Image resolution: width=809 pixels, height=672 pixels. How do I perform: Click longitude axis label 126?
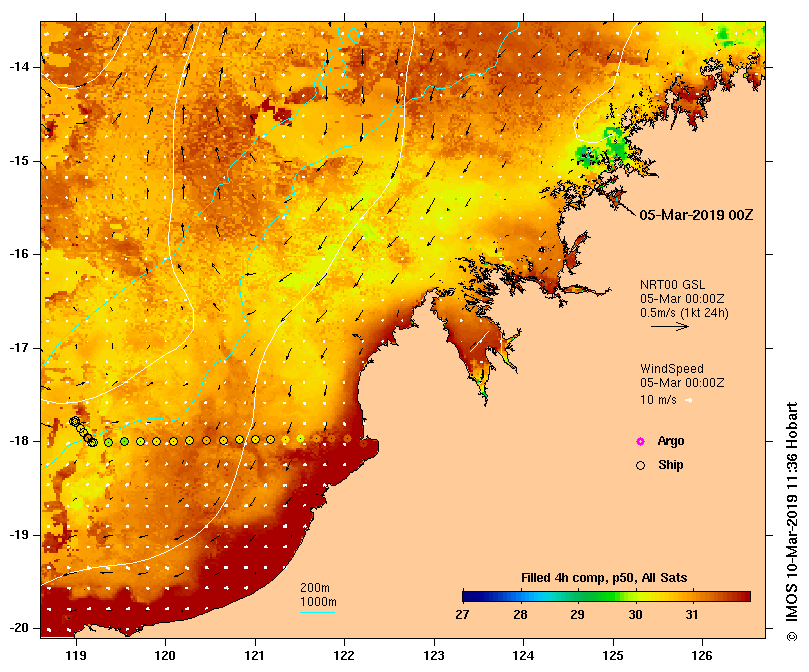702,656
